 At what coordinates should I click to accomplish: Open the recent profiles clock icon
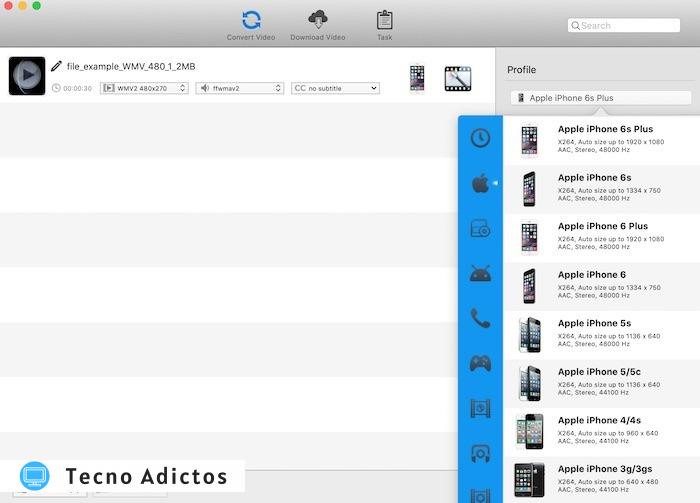[x=480, y=138]
